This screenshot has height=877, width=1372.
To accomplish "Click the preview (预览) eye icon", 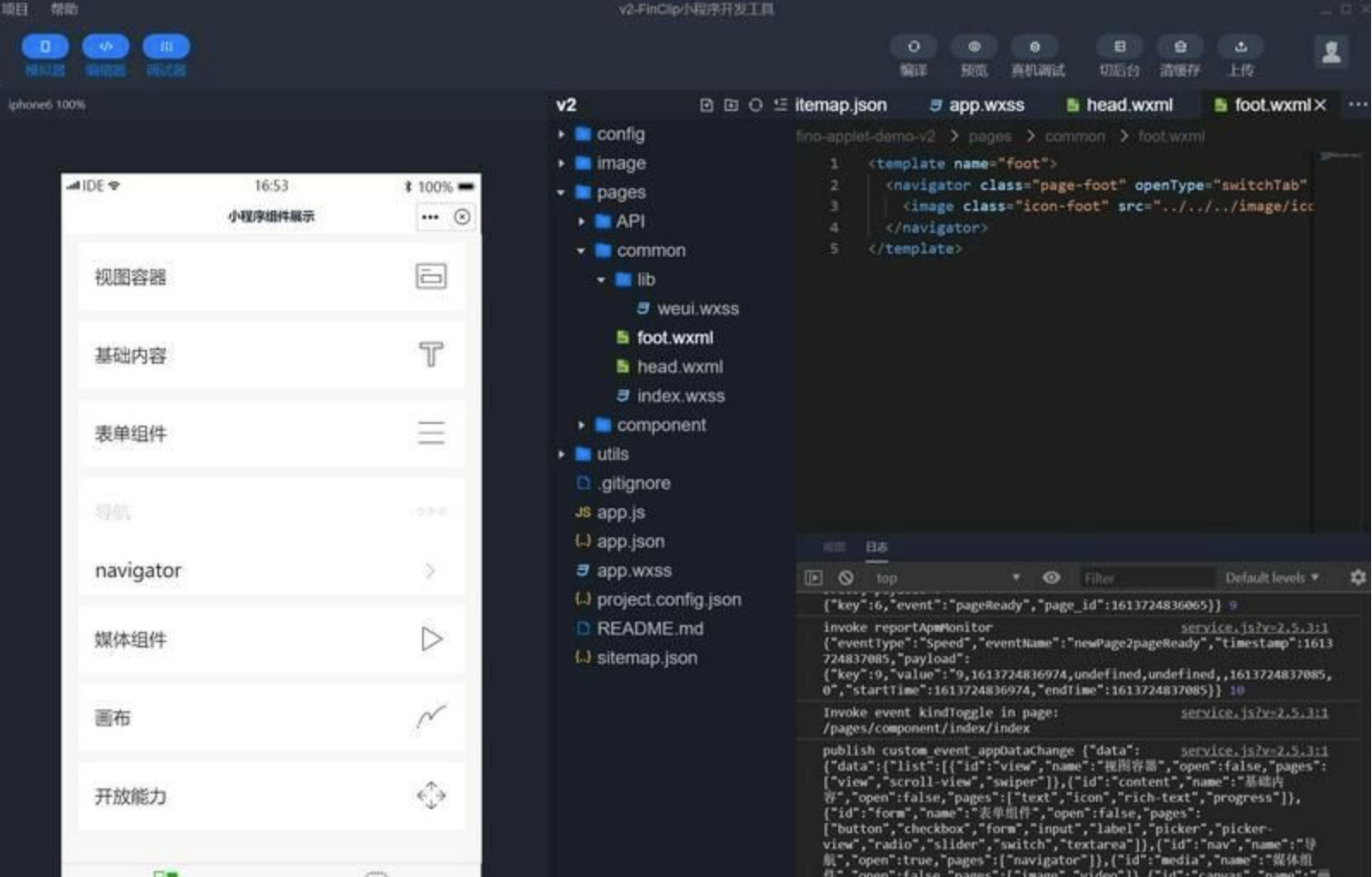I will pos(974,46).
